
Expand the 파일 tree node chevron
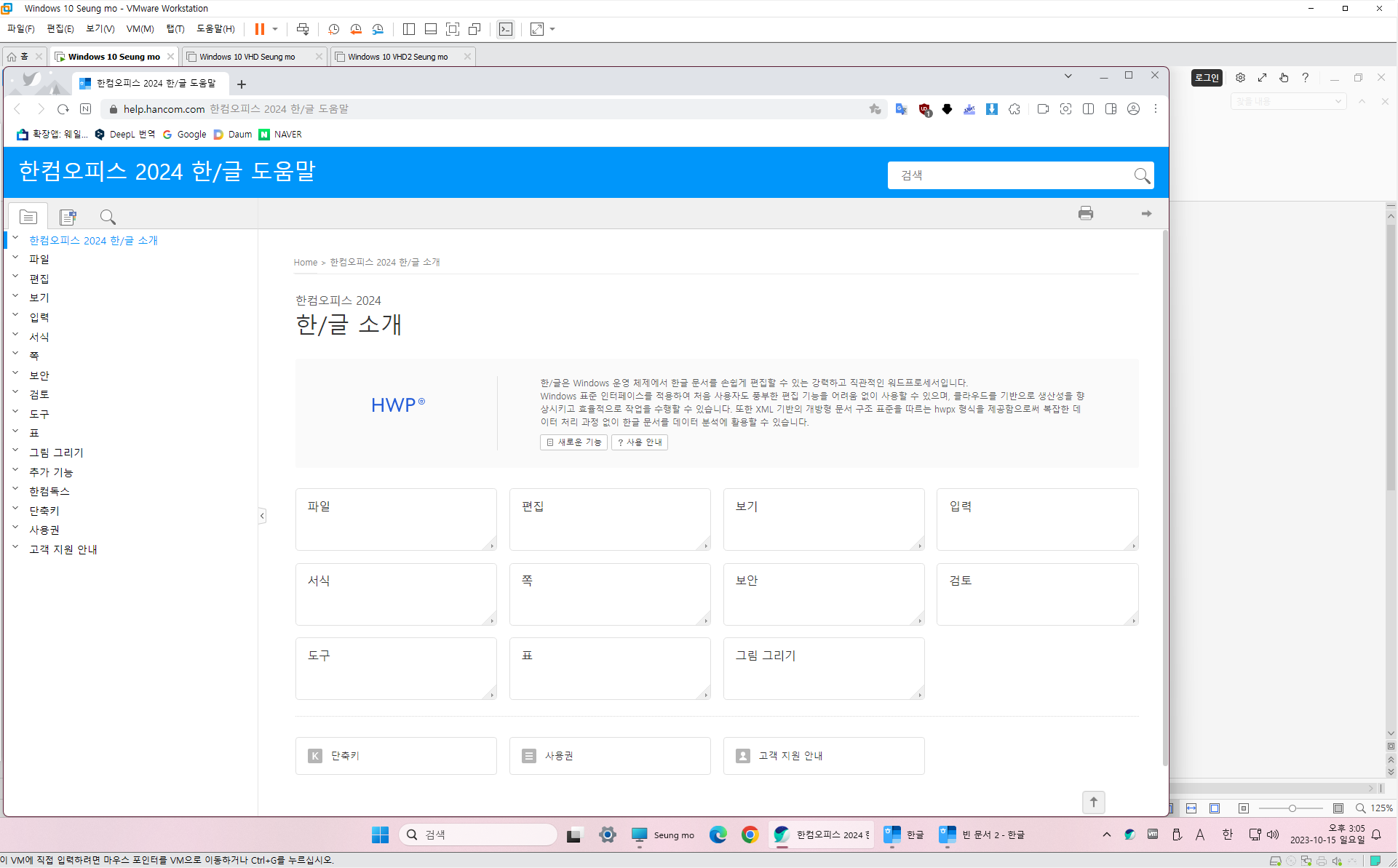click(x=15, y=257)
